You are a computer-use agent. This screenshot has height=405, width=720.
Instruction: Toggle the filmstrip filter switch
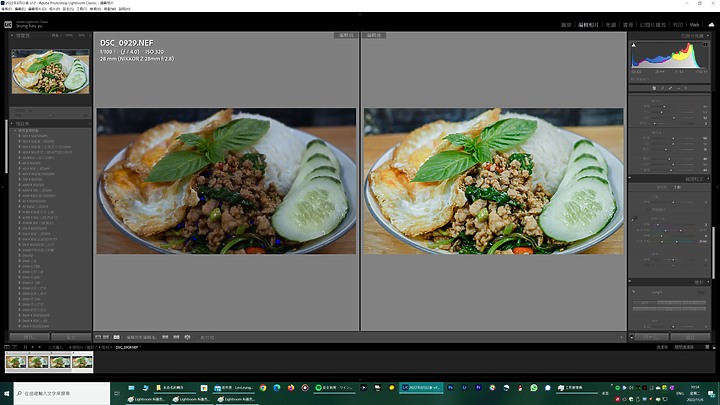(x=714, y=347)
